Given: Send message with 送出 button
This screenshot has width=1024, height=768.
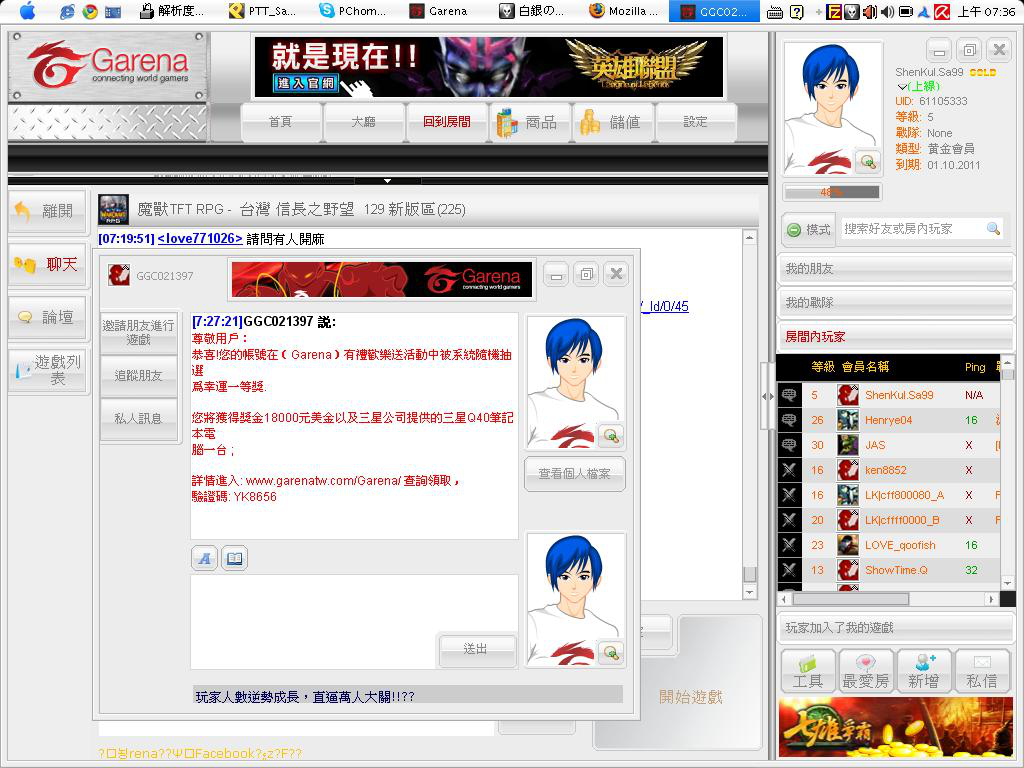Looking at the screenshot, I should pos(476,649).
